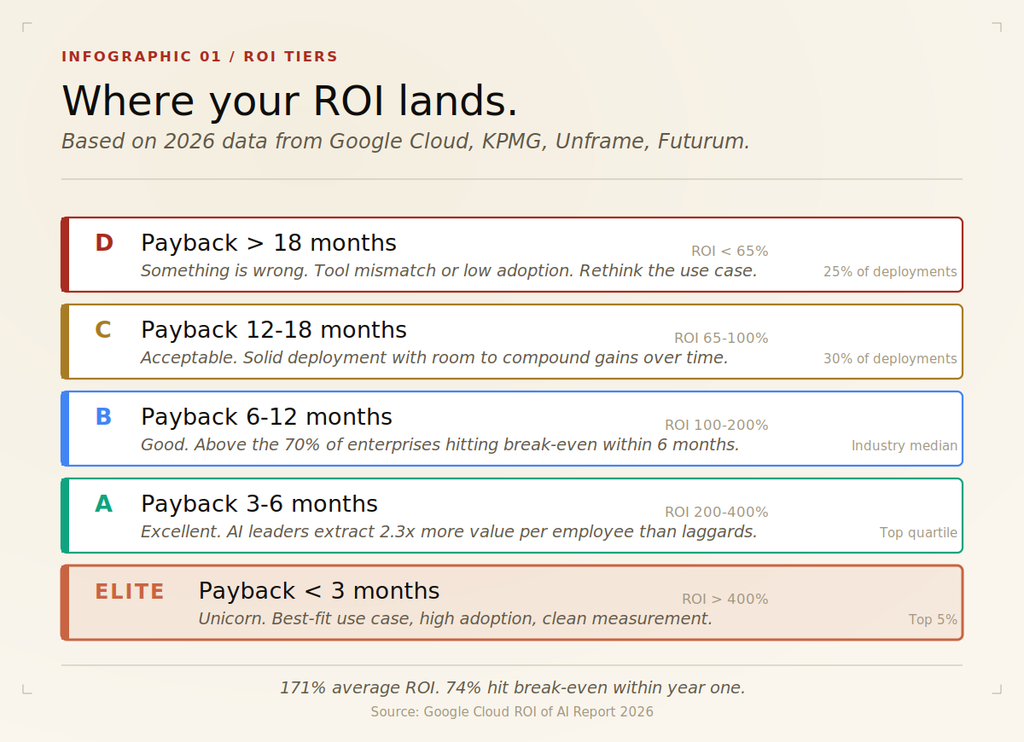
Task: Click 'Excellent. AI leaders extract 2.3x' description
Action: tap(449, 531)
